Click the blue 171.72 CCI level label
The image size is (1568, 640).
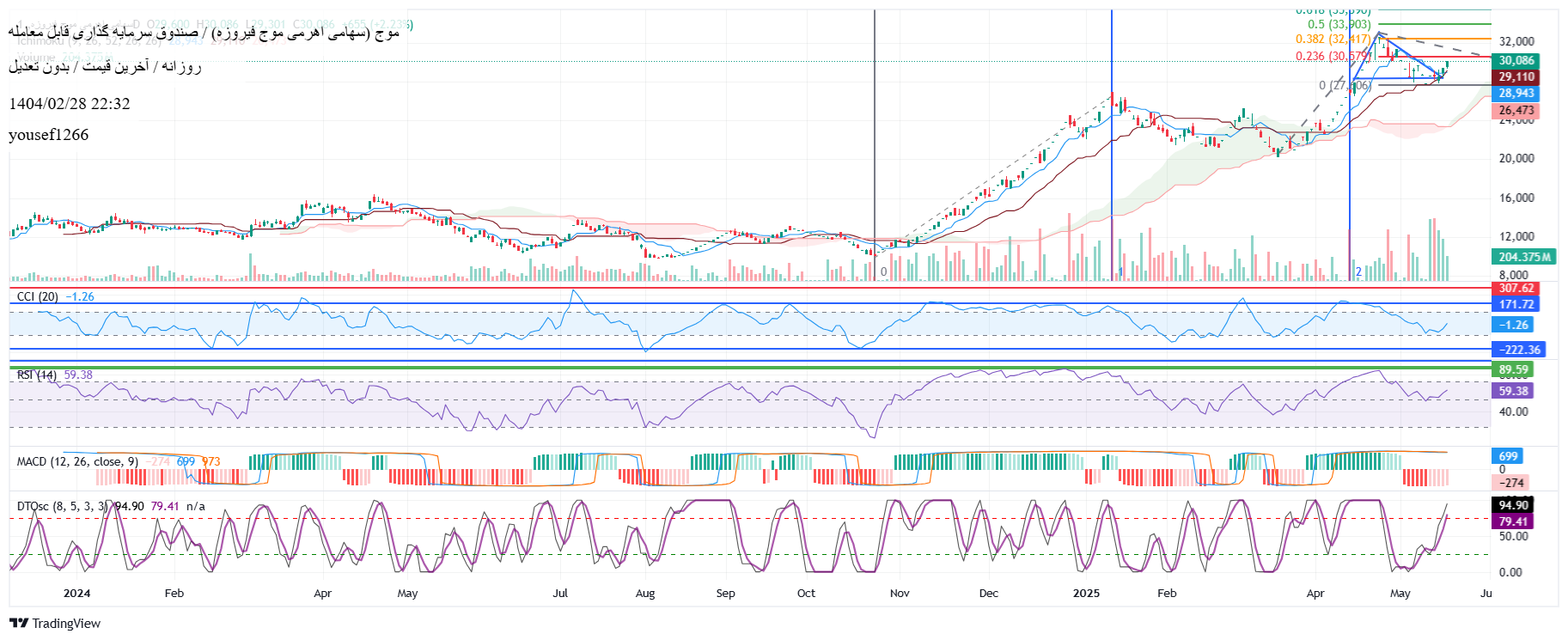[1516, 304]
